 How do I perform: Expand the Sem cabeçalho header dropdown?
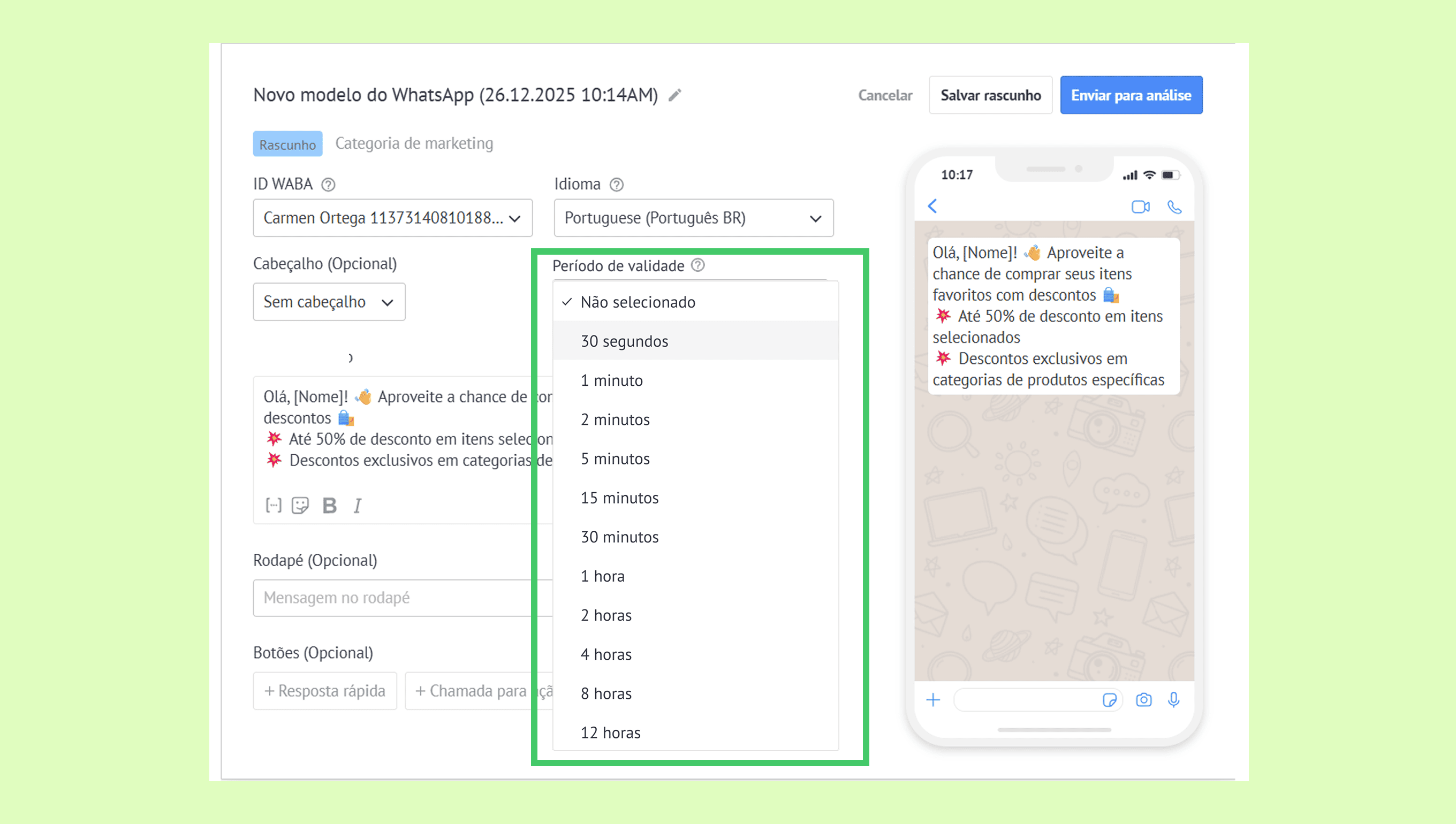pos(329,302)
